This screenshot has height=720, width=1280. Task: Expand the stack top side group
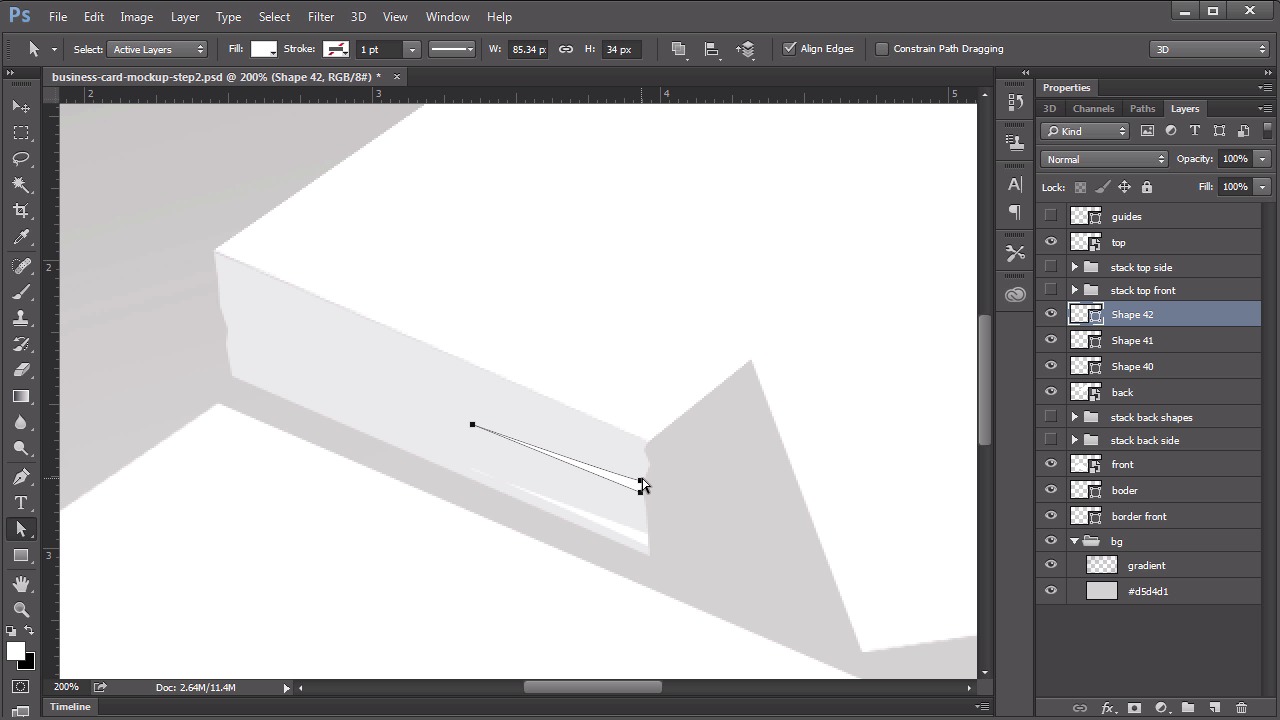(1075, 267)
